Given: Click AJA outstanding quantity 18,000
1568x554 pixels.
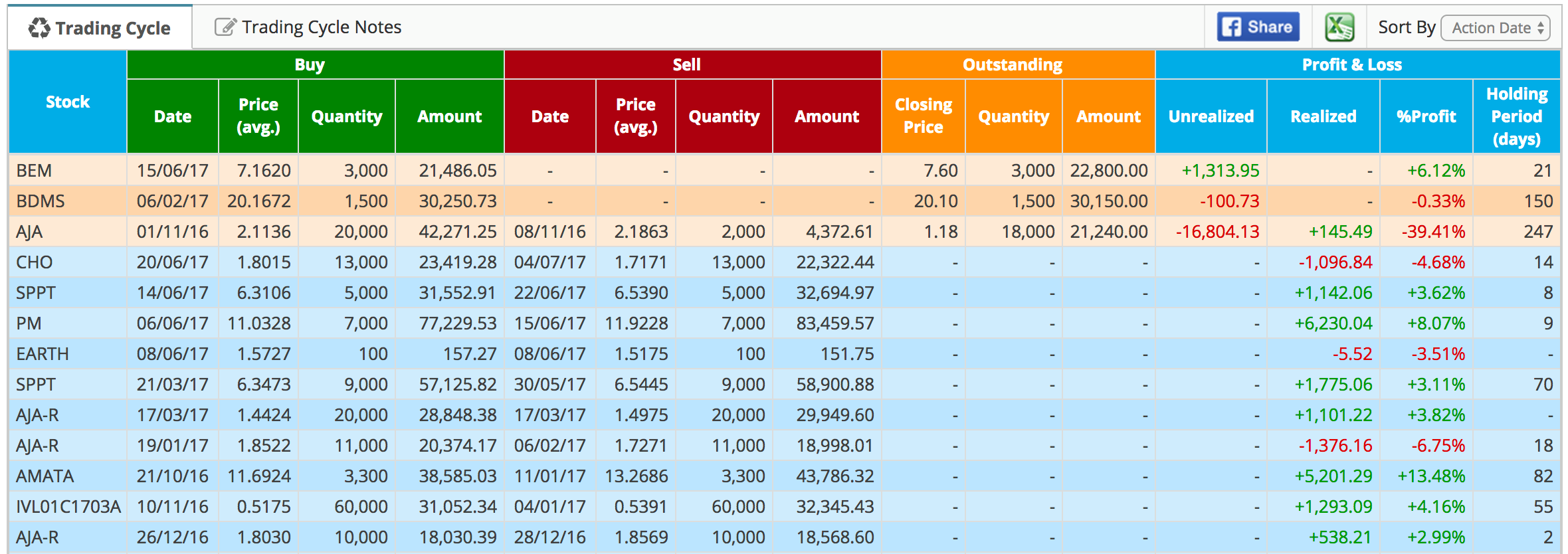Looking at the screenshot, I should click(x=1028, y=232).
